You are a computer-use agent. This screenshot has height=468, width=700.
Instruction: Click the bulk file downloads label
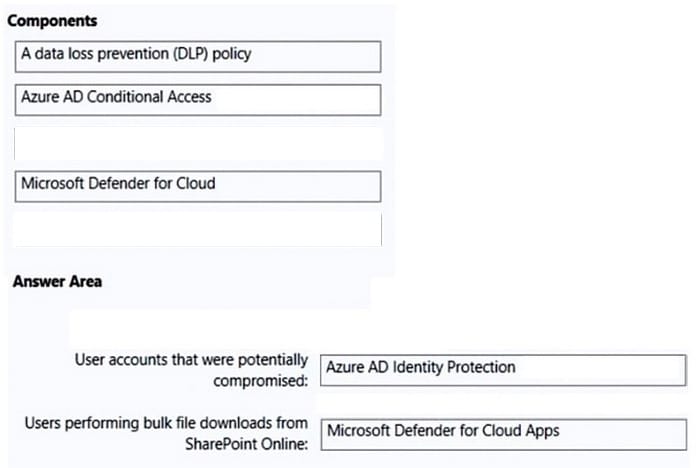click(x=167, y=433)
